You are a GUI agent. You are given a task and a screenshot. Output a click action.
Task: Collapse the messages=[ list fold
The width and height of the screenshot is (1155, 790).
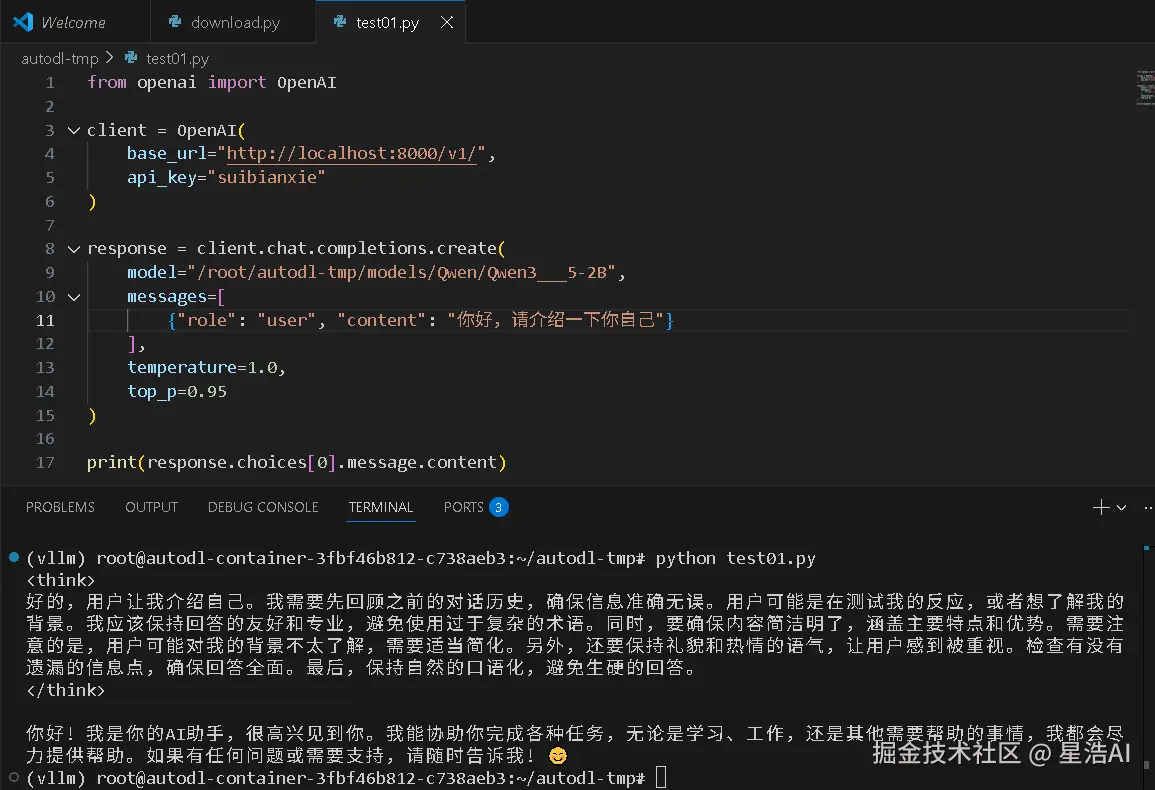pyautogui.click(x=74, y=297)
